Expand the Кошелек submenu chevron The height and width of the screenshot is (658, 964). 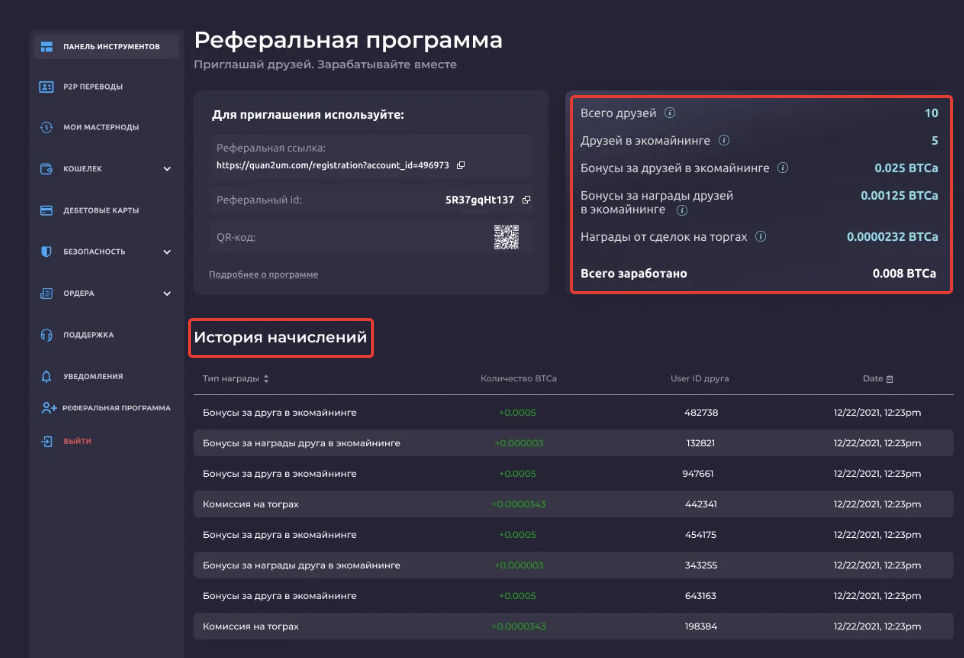(x=167, y=168)
